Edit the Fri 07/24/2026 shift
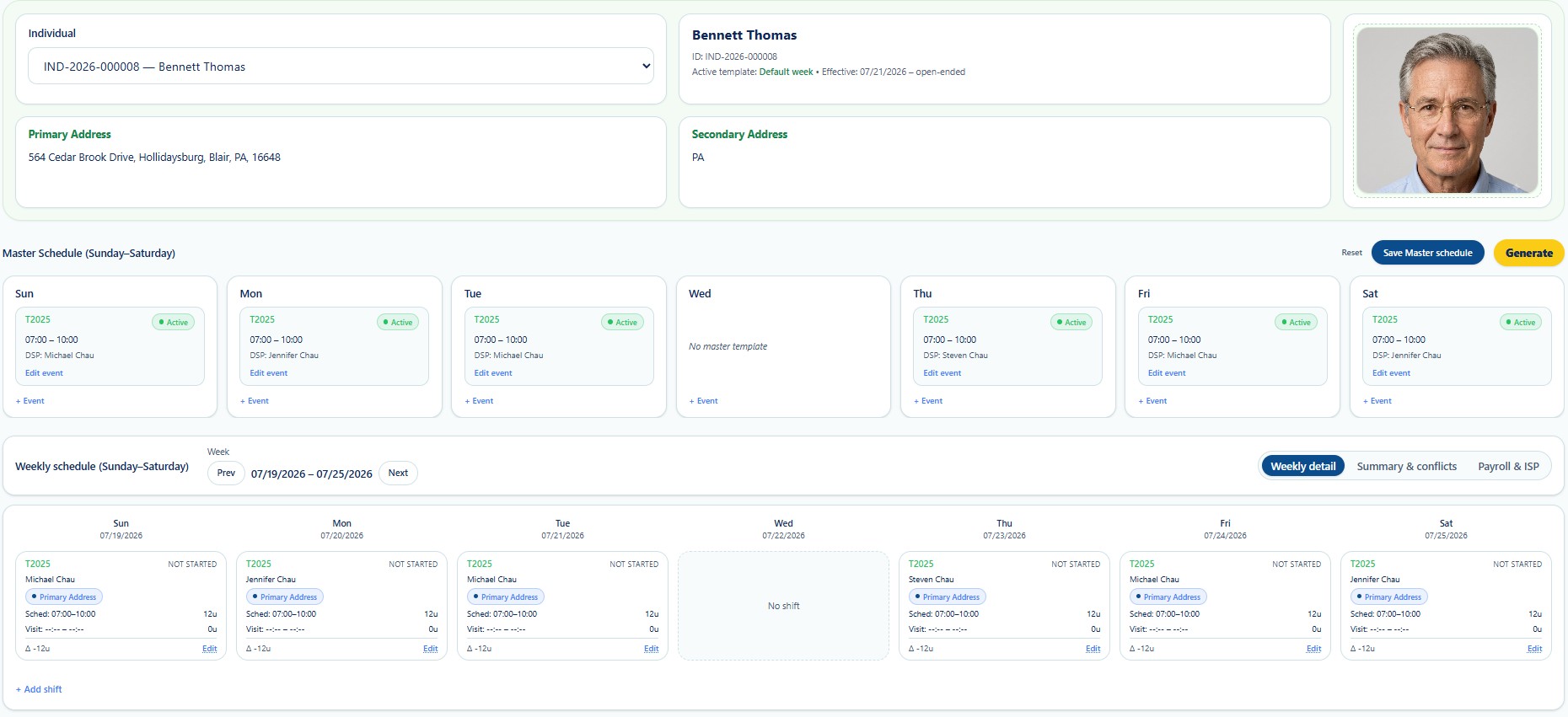Image resolution: width=1568 pixels, height=717 pixels. tap(1313, 649)
